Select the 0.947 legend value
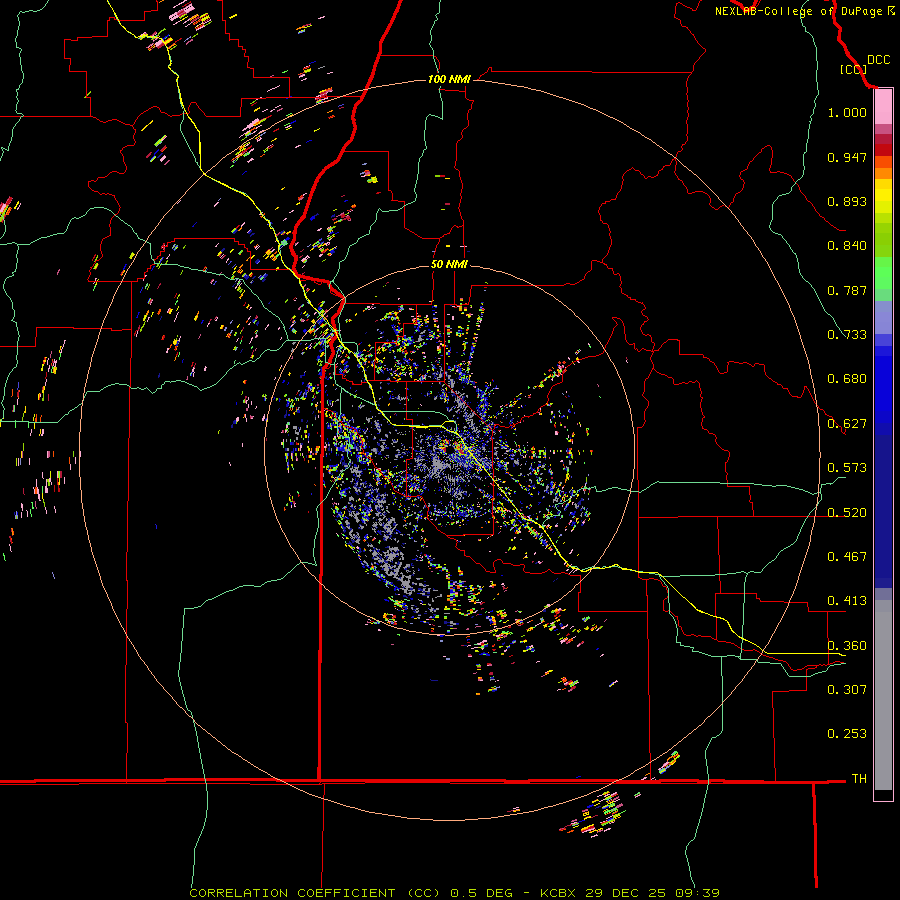This screenshot has width=900, height=900. 847,157
